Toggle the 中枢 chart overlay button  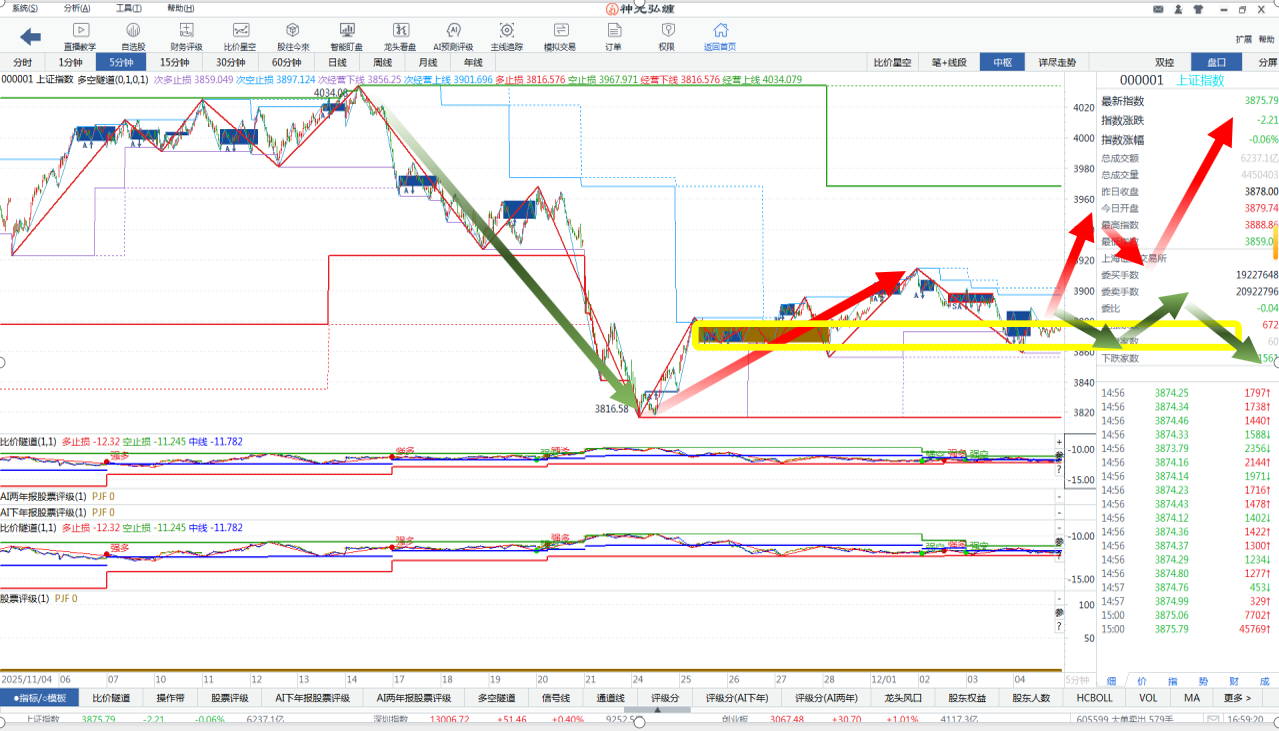pyautogui.click(x=1002, y=62)
